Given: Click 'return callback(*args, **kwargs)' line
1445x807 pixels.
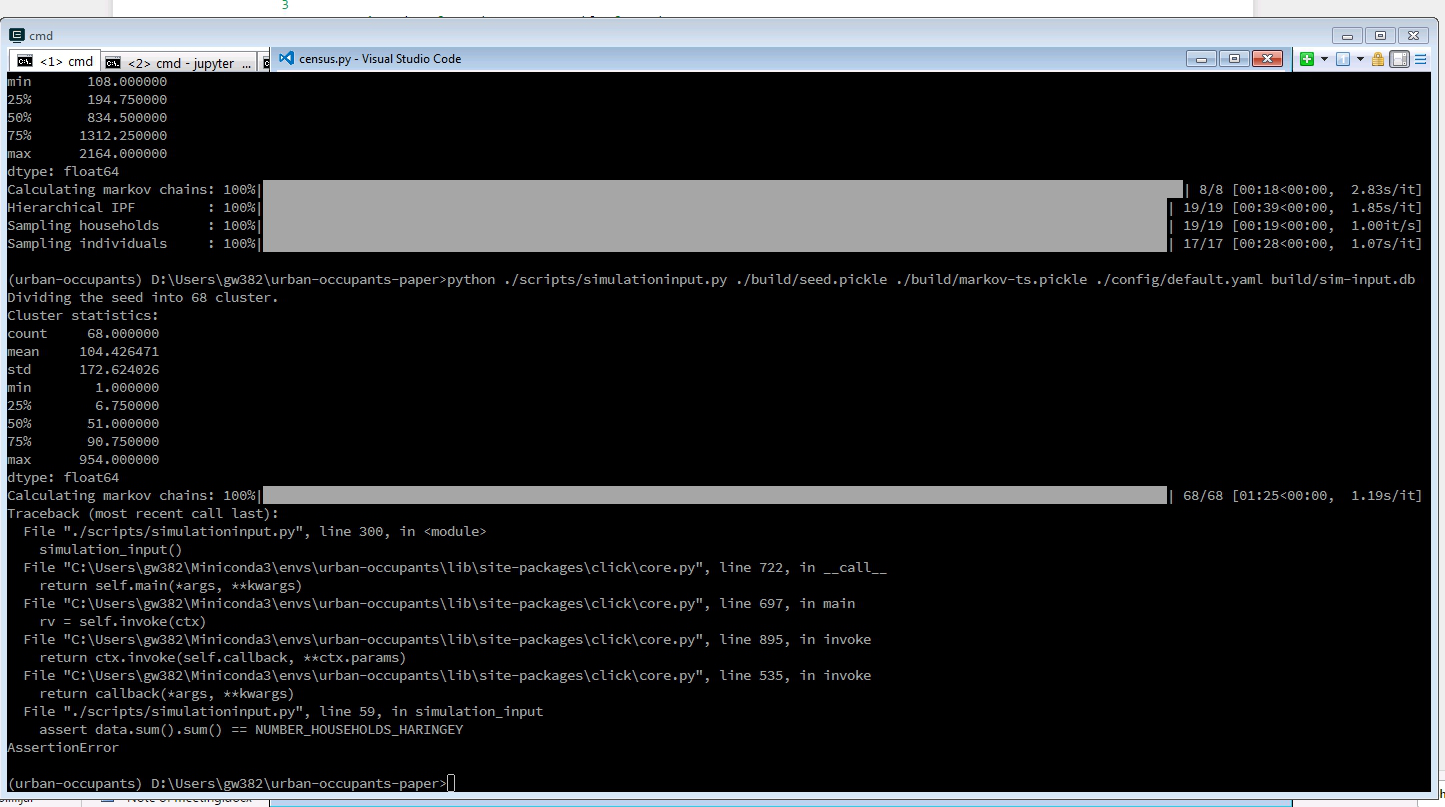Looking at the screenshot, I should click(x=167, y=694).
